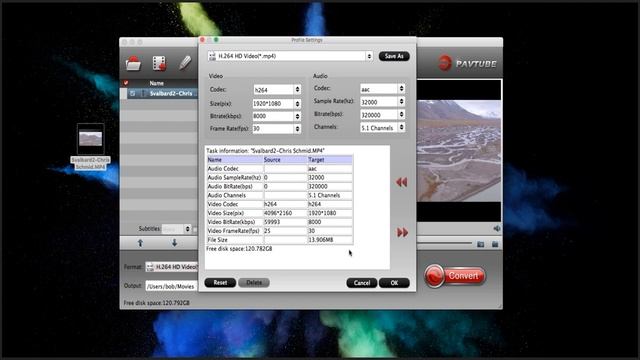Click the Output path /Users/bob/Movies field
This screenshot has height=360, width=640.
(x=171, y=287)
